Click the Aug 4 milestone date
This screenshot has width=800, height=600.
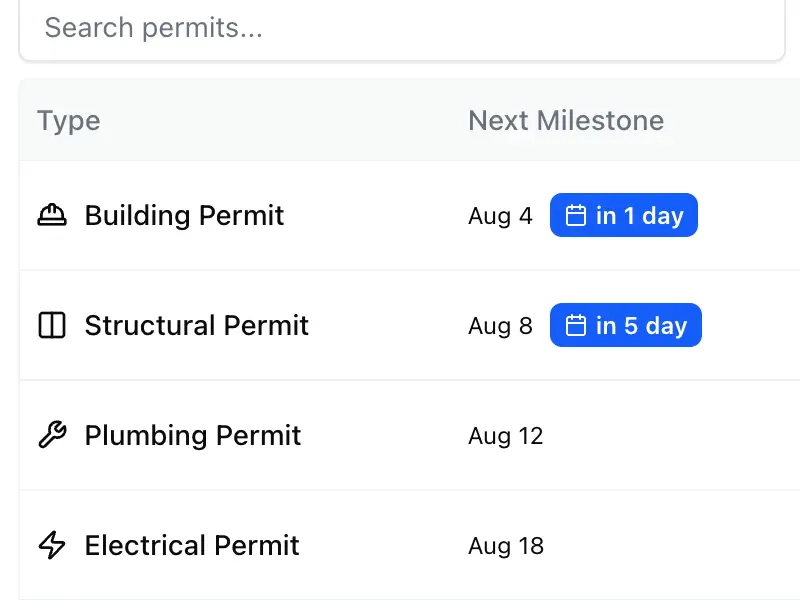(500, 215)
